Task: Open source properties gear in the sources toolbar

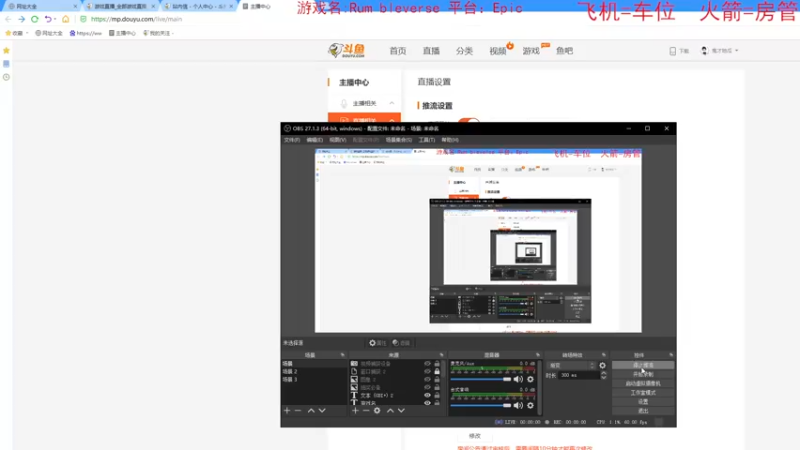Action: (x=377, y=410)
